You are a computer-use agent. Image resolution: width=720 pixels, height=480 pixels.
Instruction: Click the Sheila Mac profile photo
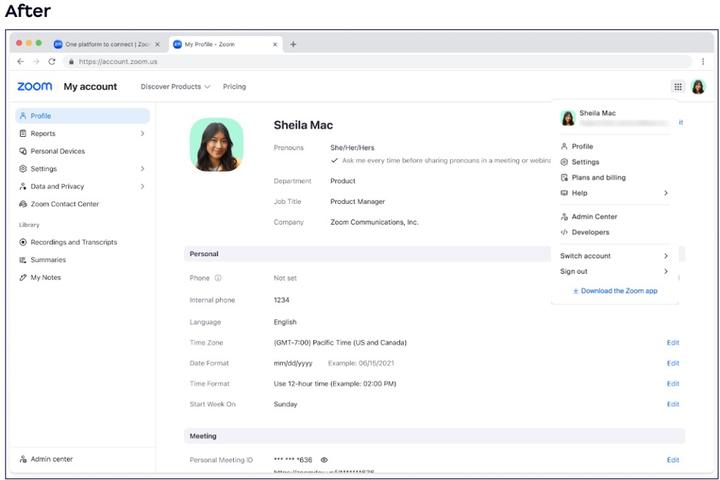(217, 145)
